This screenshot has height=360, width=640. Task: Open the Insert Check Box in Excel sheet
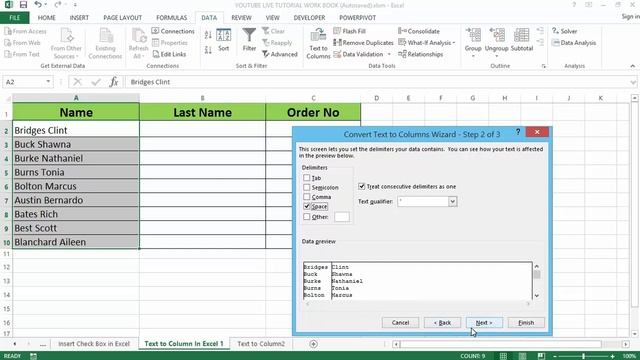[94, 344]
